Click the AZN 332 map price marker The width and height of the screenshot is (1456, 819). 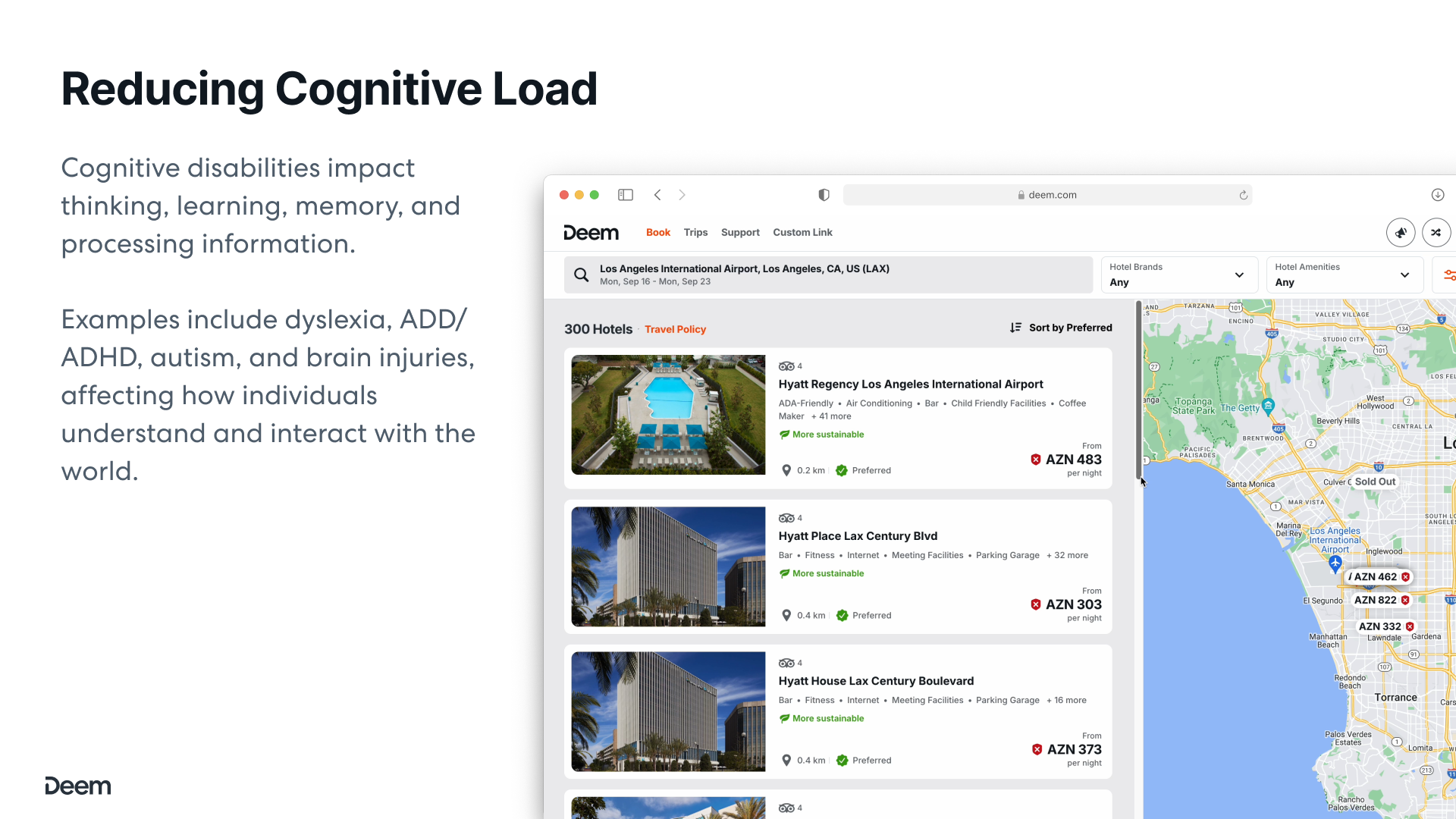1386,626
